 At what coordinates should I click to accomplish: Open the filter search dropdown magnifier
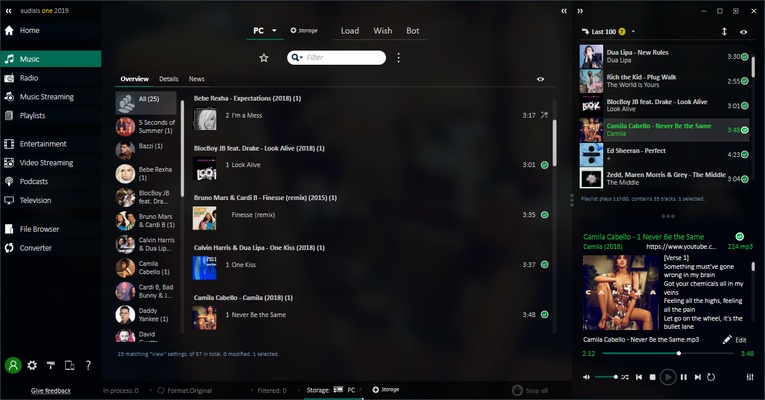[297, 58]
